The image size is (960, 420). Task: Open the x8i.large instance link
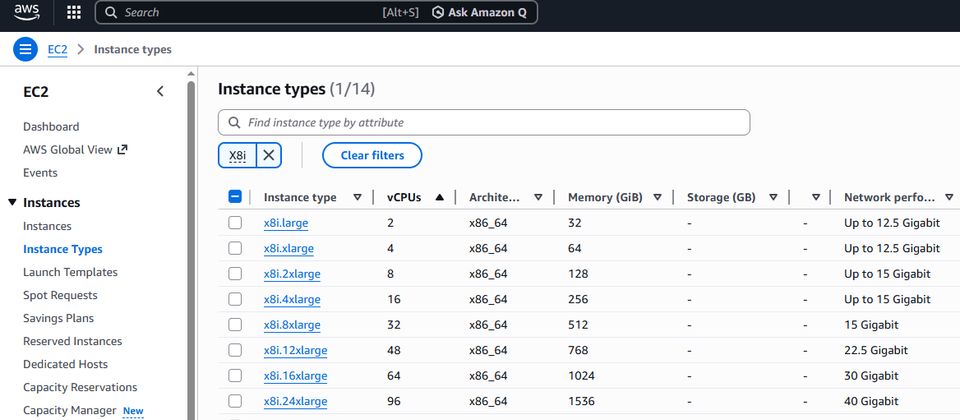click(x=286, y=223)
